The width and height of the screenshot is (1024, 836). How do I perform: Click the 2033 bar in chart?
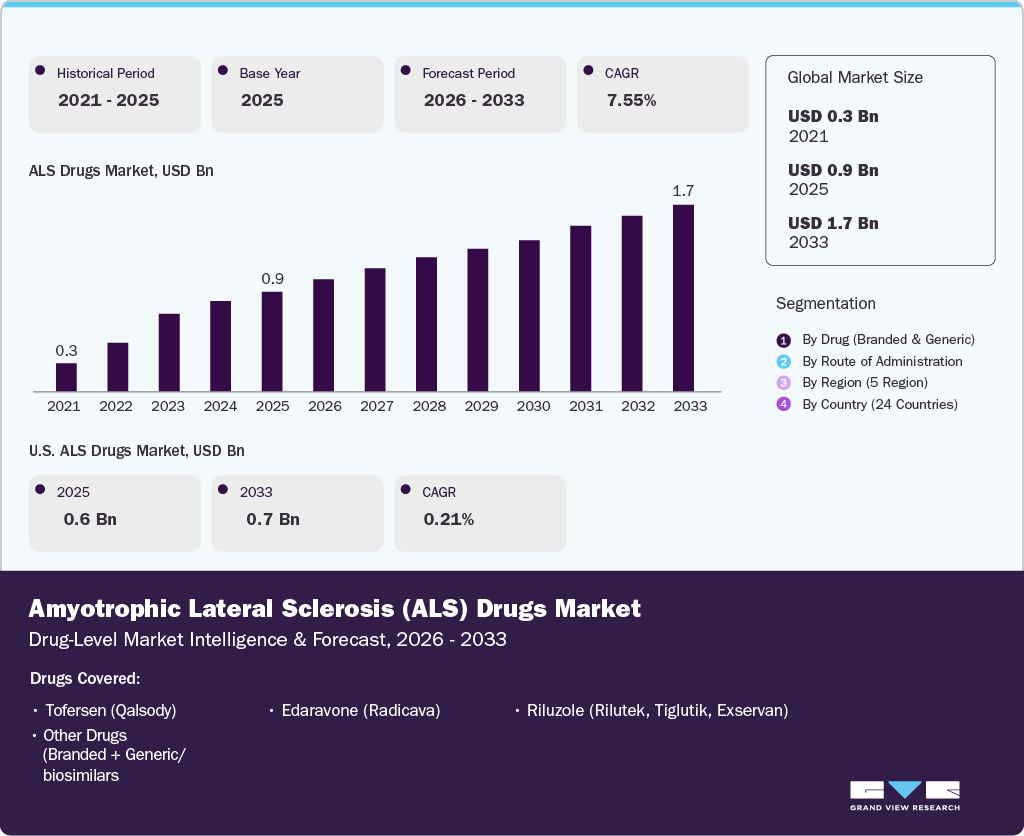tap(684, 298)
